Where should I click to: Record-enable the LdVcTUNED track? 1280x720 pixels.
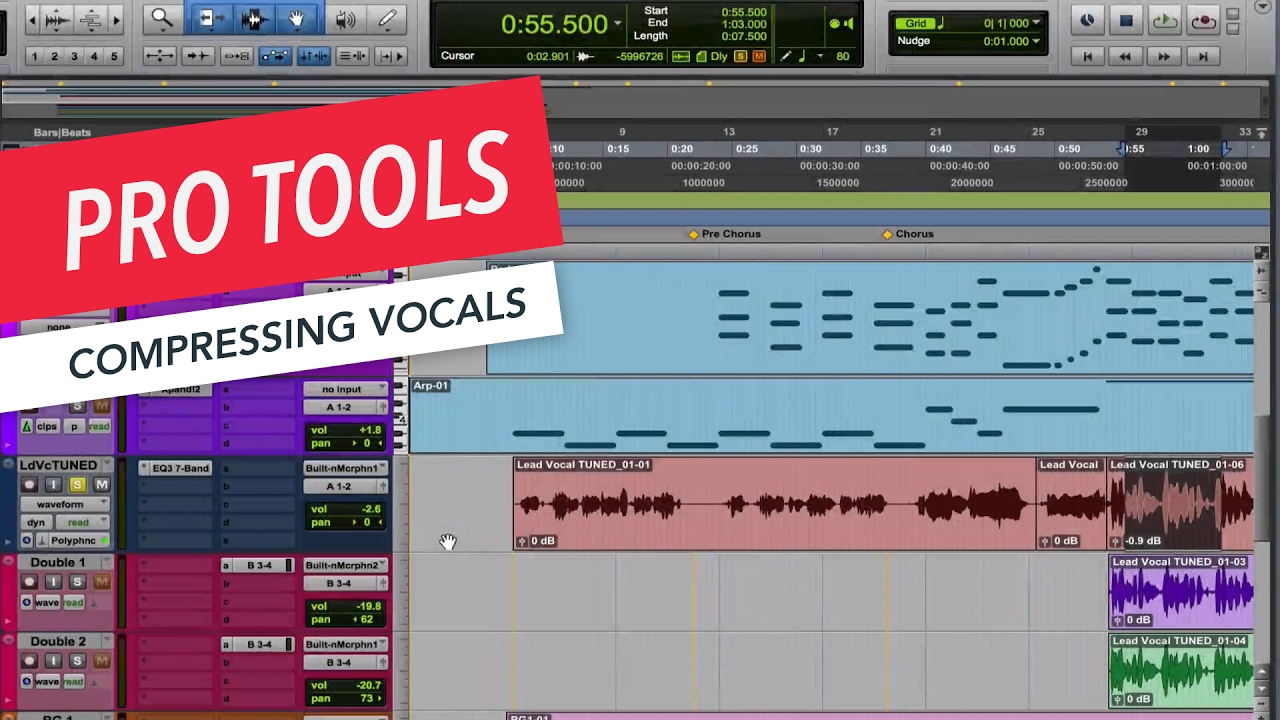coord(30,485)
